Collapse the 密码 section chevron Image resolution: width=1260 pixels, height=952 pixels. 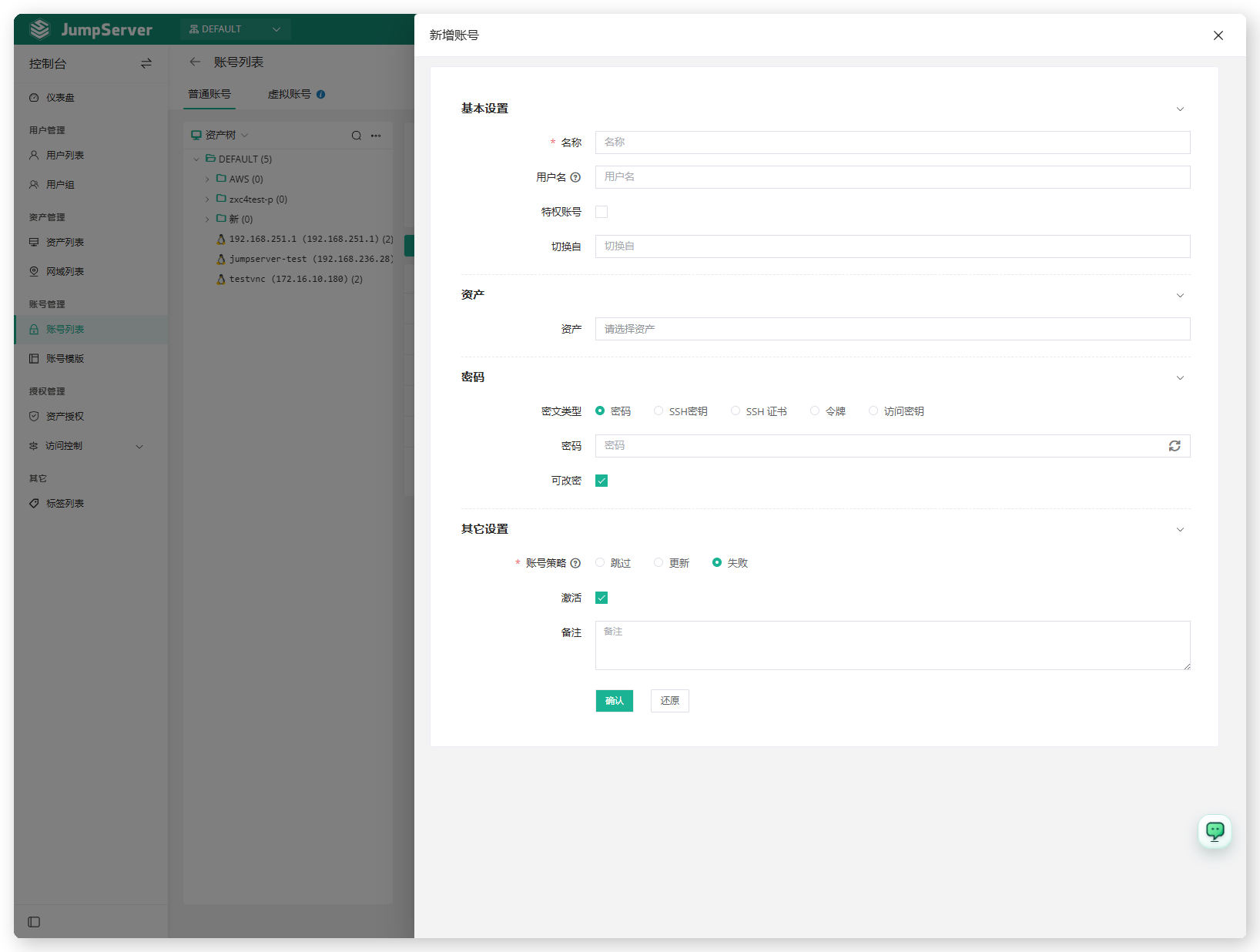pos(1180,377)
